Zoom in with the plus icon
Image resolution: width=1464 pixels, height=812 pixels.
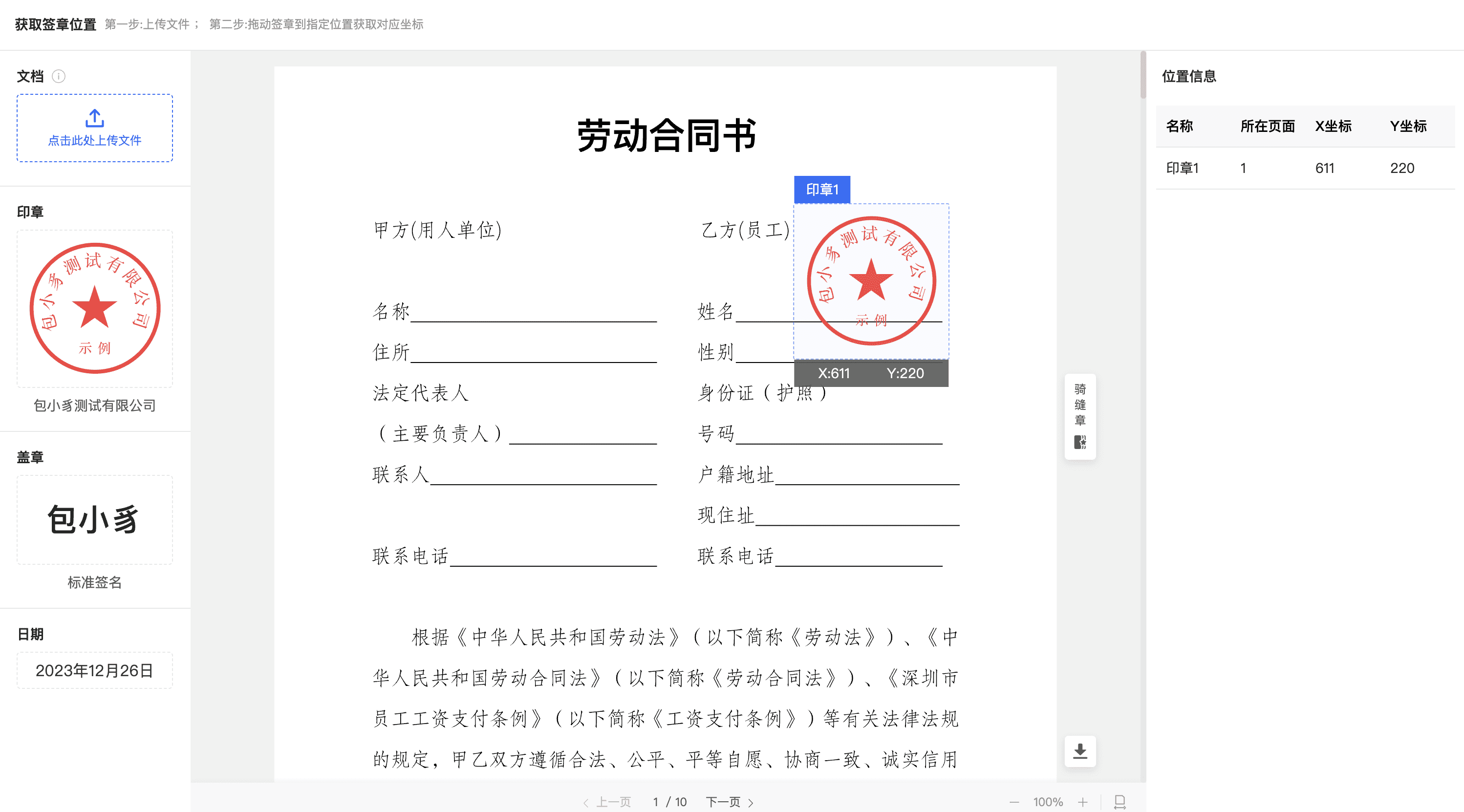[1083, 802]
